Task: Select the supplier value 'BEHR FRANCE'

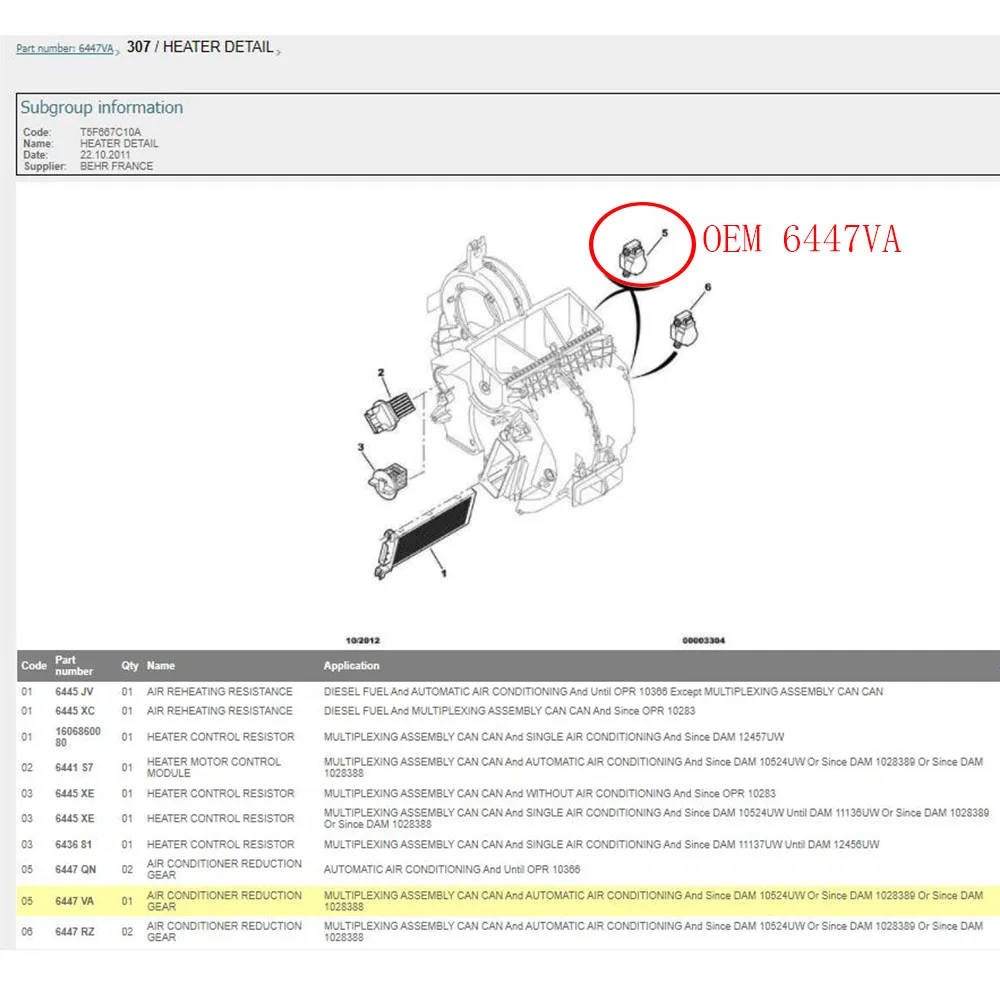Action: click(x=116, y=166)
